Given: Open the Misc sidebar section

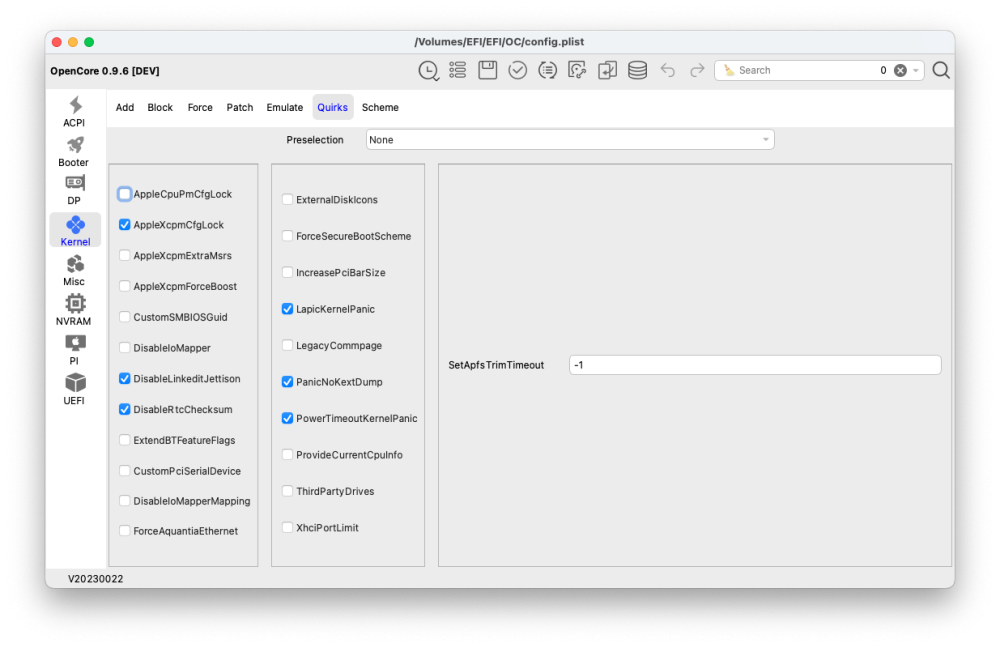Looking at the screenshot, I should click(x=75, y=270).
